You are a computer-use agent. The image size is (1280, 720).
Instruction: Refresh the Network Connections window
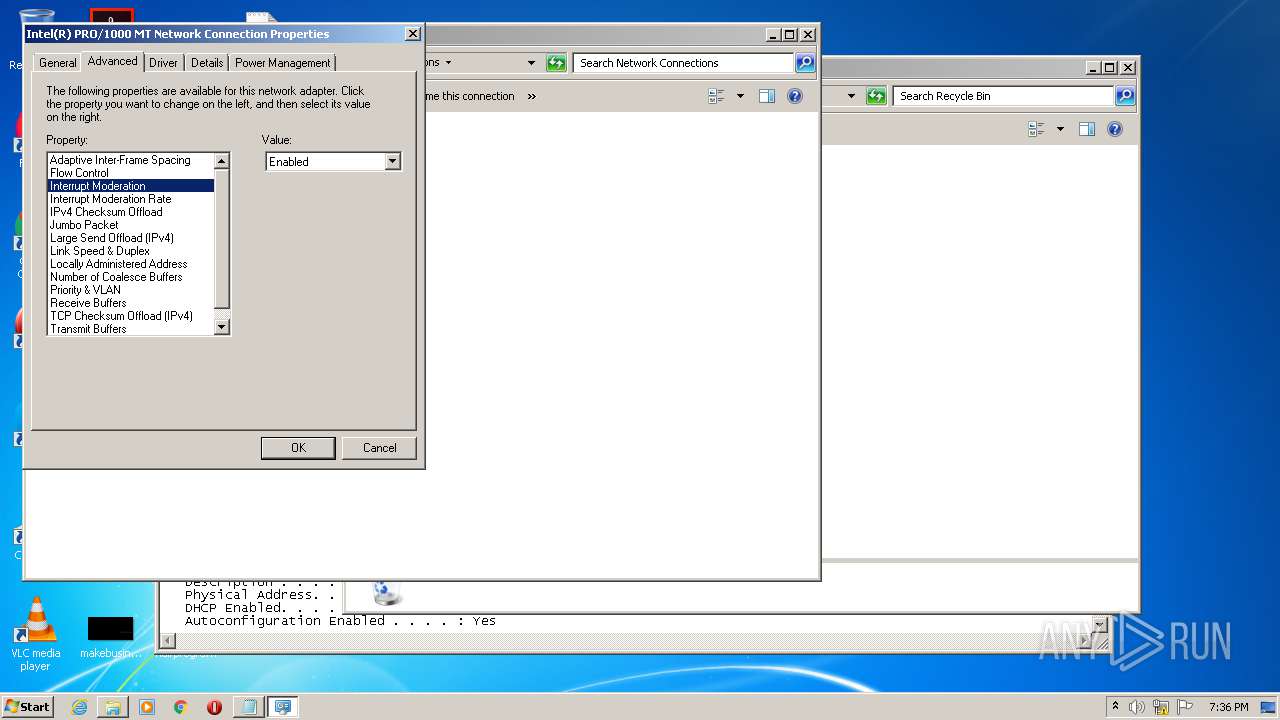pos(556,63)
